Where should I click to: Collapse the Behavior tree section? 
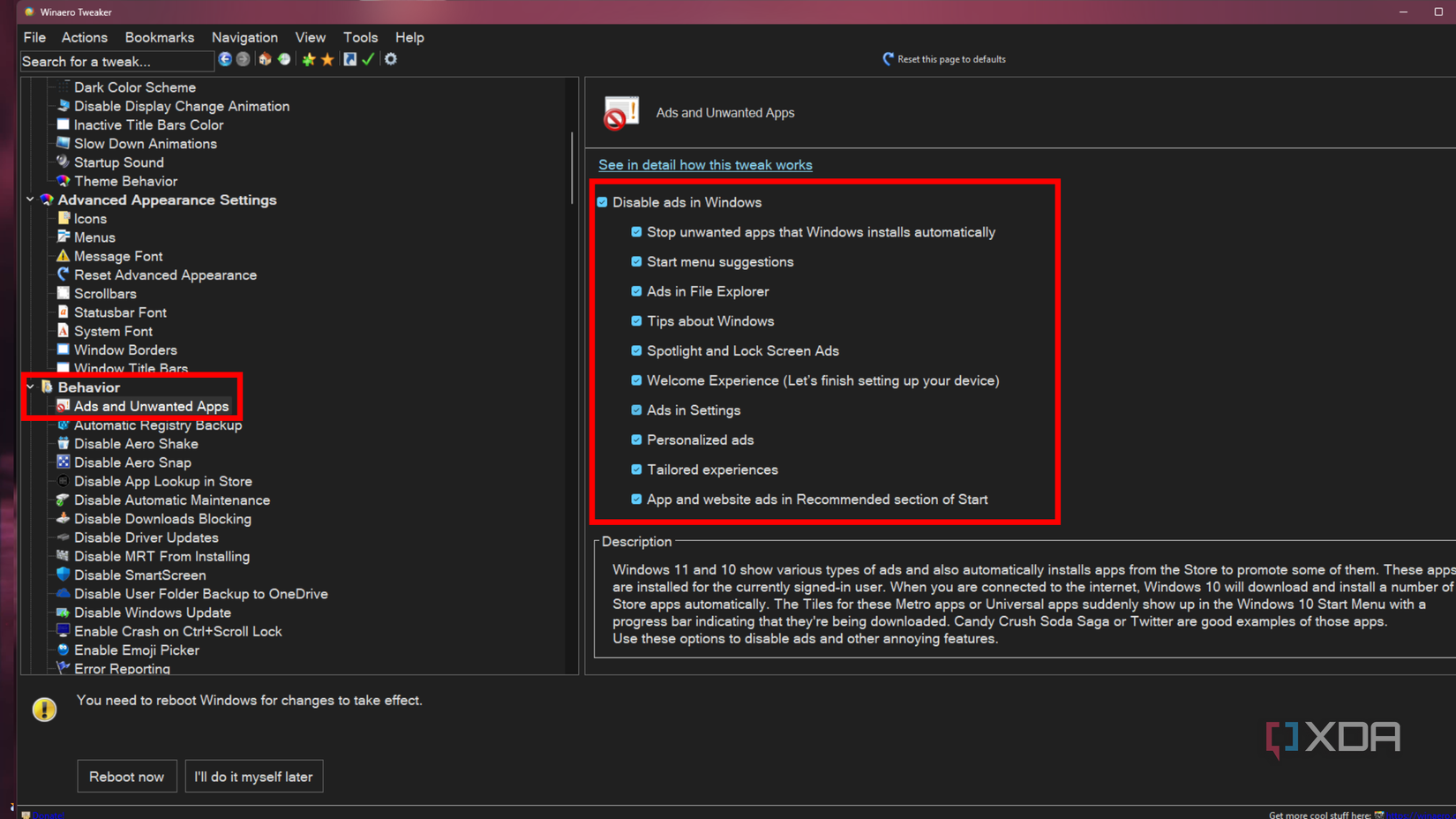[x=30, y=387]
